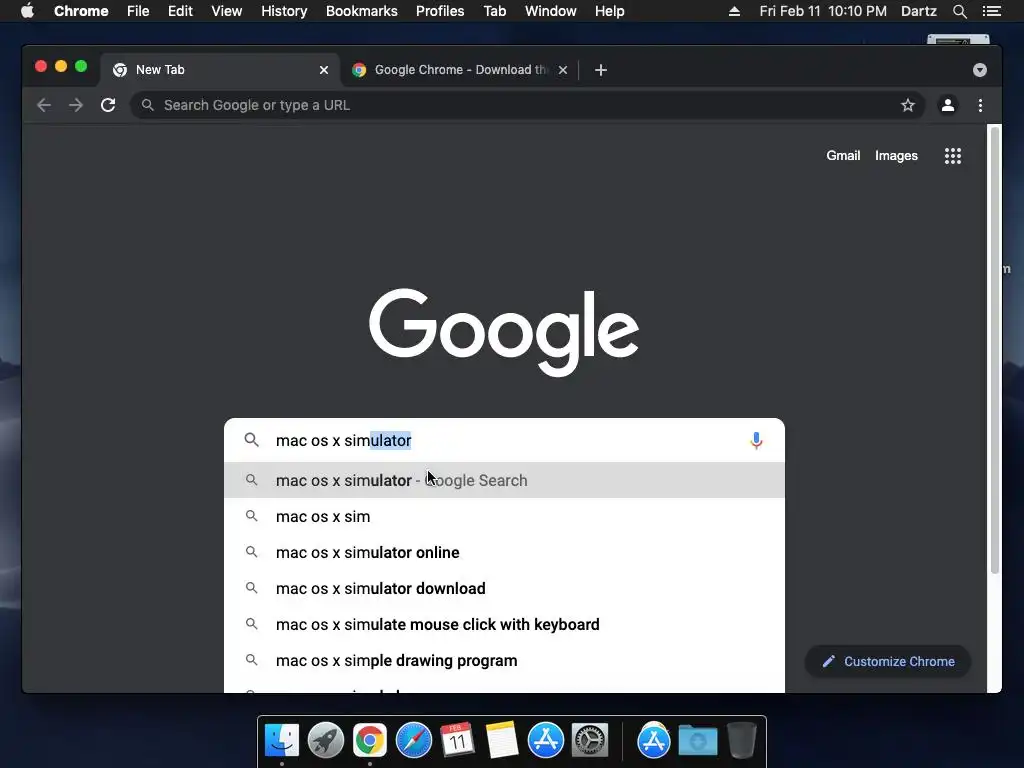Open Trash from the Dock
Image resolution: width=1024 pixels, height=768 pixels.
pyautogui.click(x=741, y=740)
